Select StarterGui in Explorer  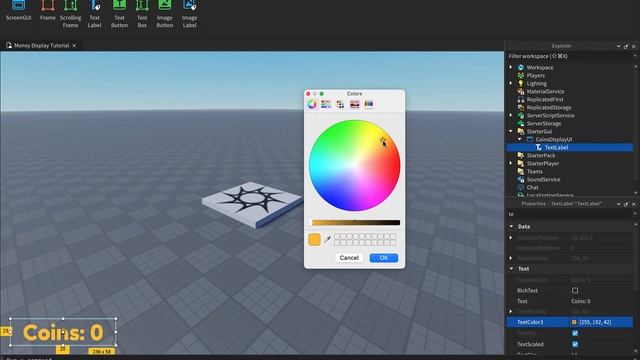tap(539, 131)
